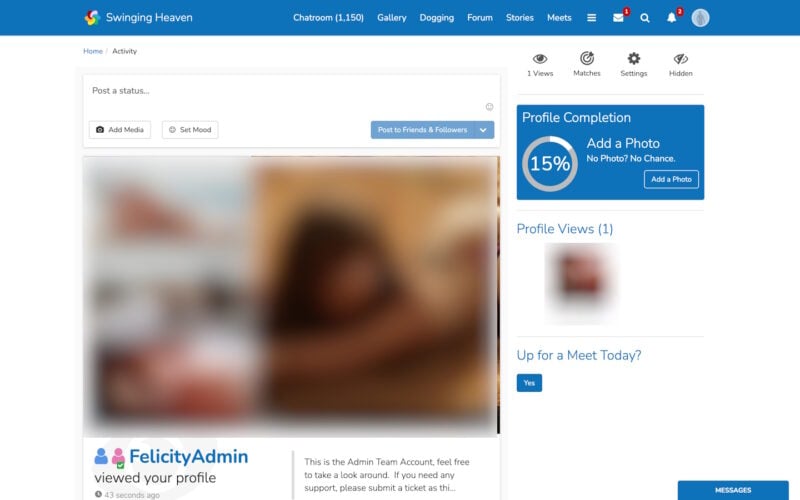800x500 pixels.
Task: Click the couple icon beside FelicityAdmin
Action: [x=110, y=457]
